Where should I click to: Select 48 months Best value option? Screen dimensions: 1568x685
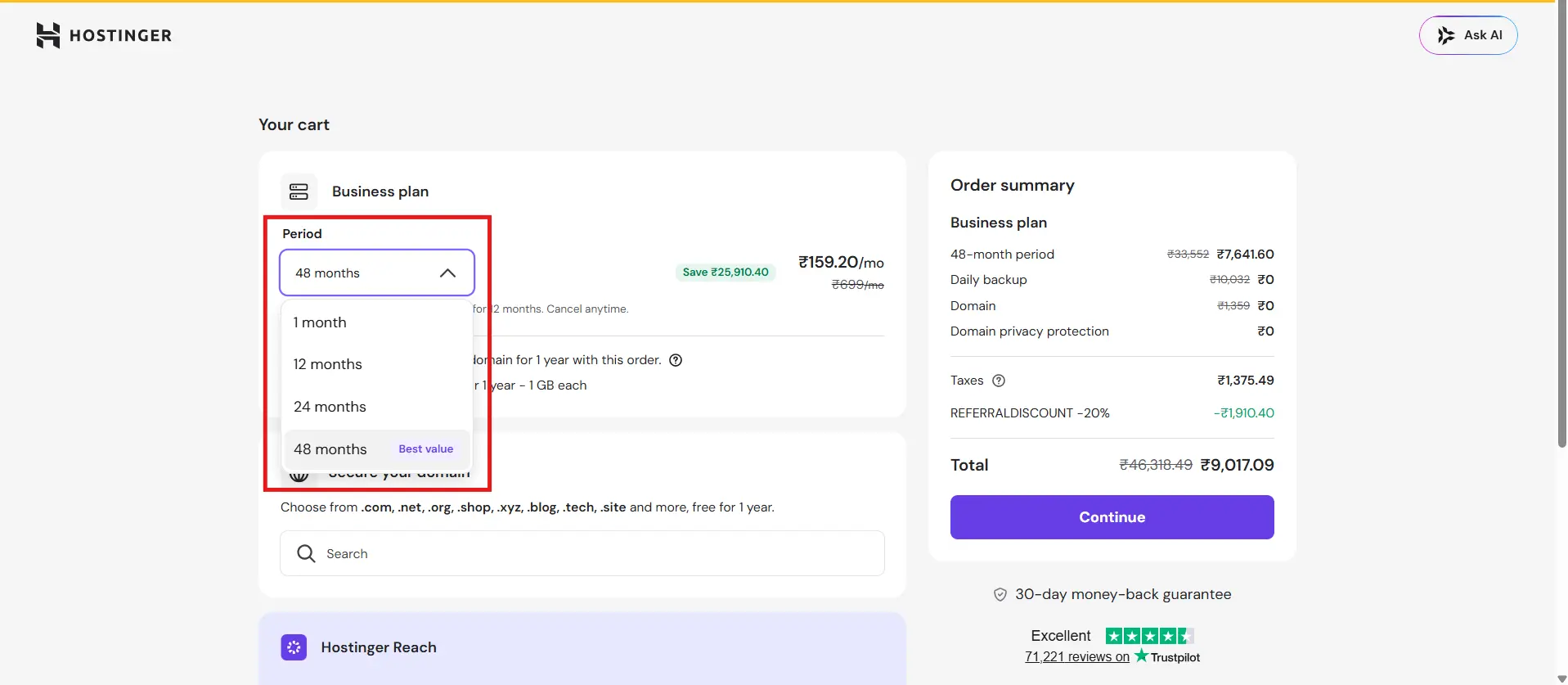pyautogui.click(x=377, y=449)
